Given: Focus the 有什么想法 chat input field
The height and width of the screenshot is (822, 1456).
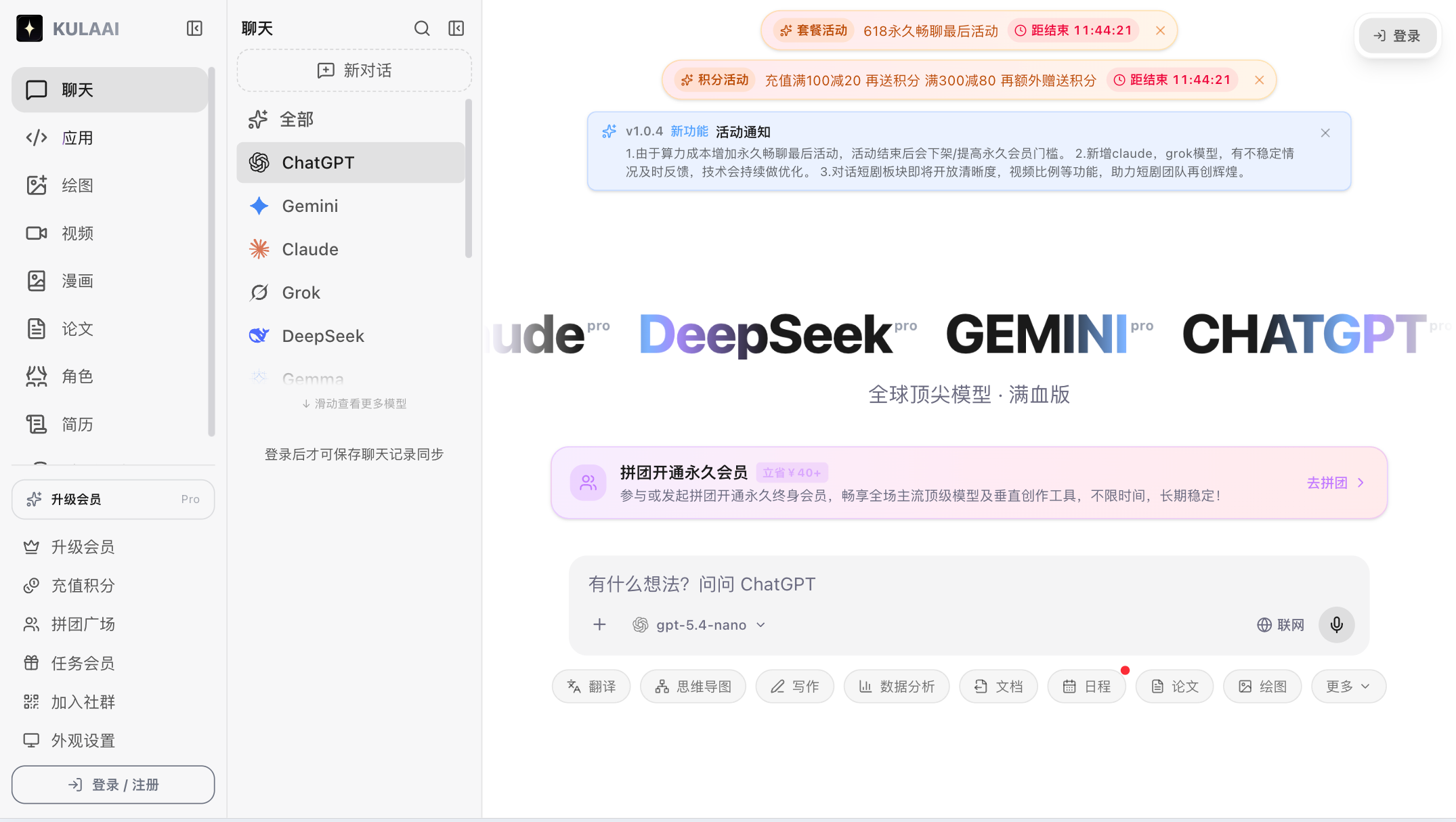Looking at the screenshot, I should pos(968,584).
